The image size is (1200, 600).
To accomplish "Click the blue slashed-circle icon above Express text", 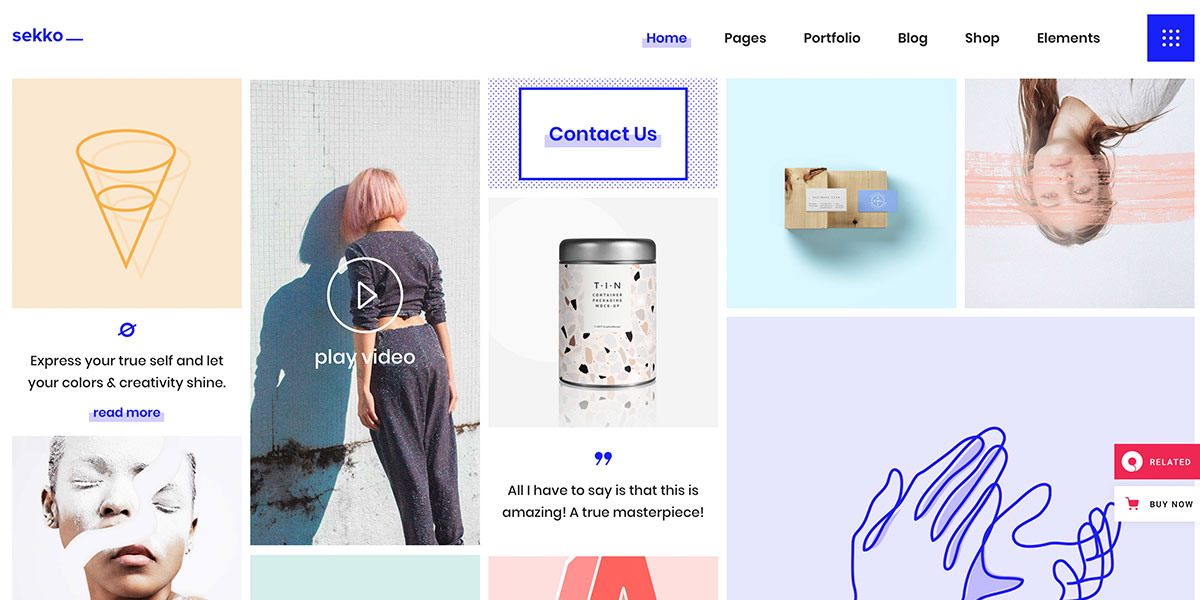I will 127,330.
